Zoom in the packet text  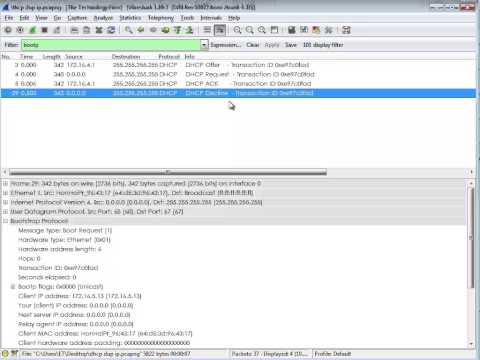237,30
